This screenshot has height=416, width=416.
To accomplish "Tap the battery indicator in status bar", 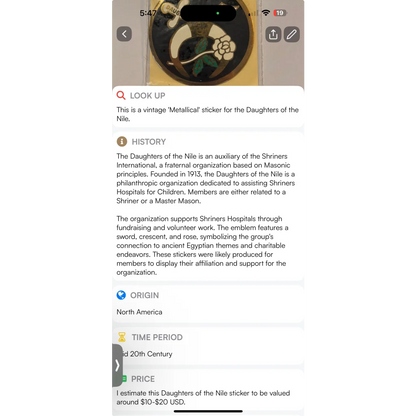I will [x=280, y=13].
